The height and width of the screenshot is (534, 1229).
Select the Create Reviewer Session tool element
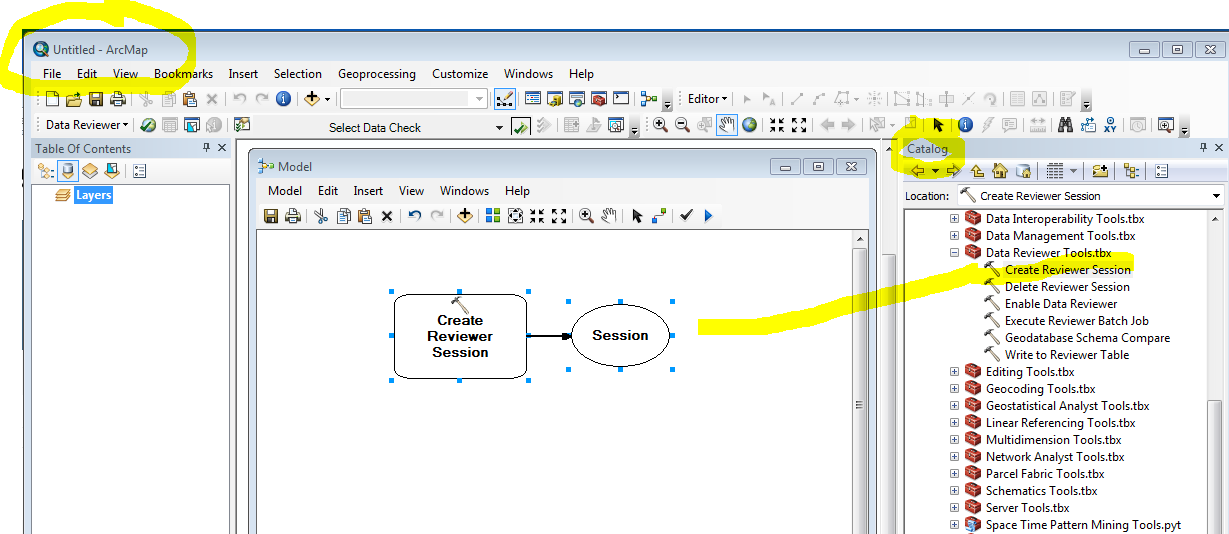(460, 336)
